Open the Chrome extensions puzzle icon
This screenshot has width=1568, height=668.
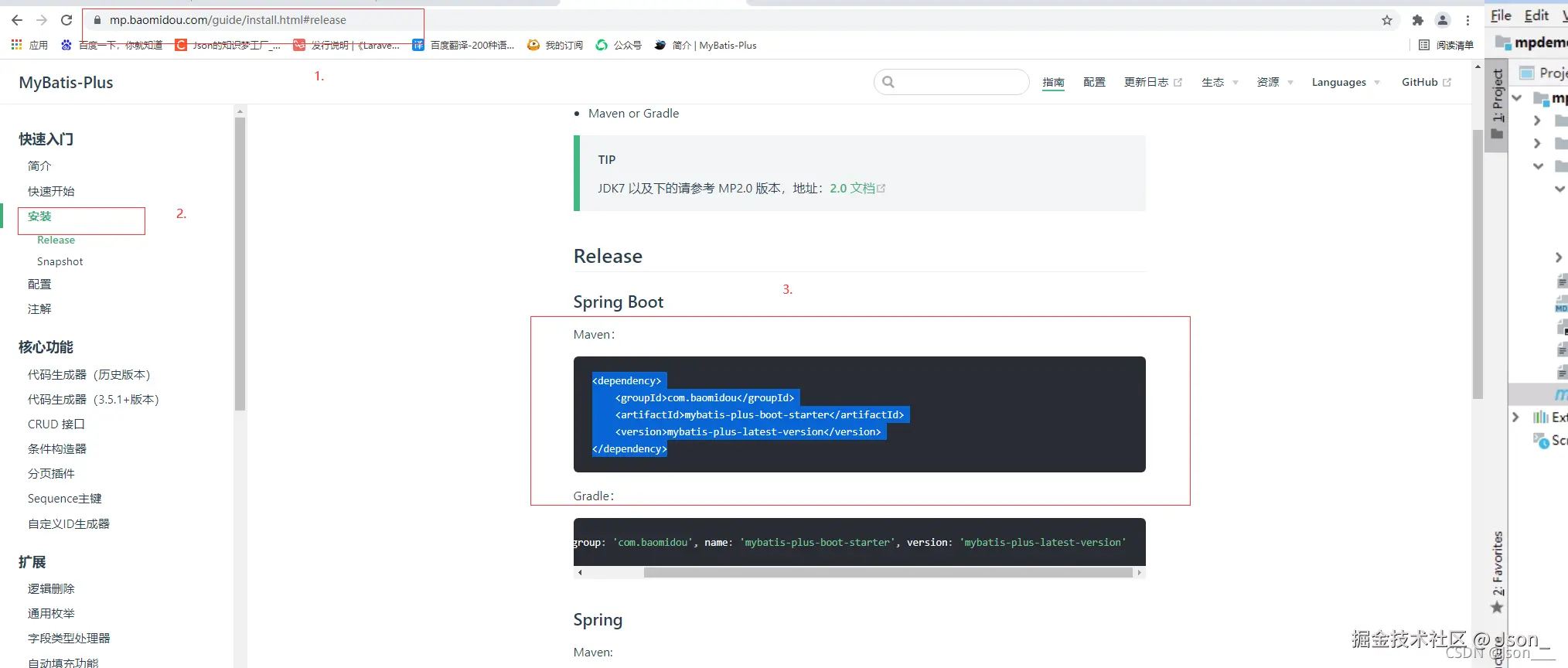[x=1418, y=20]
